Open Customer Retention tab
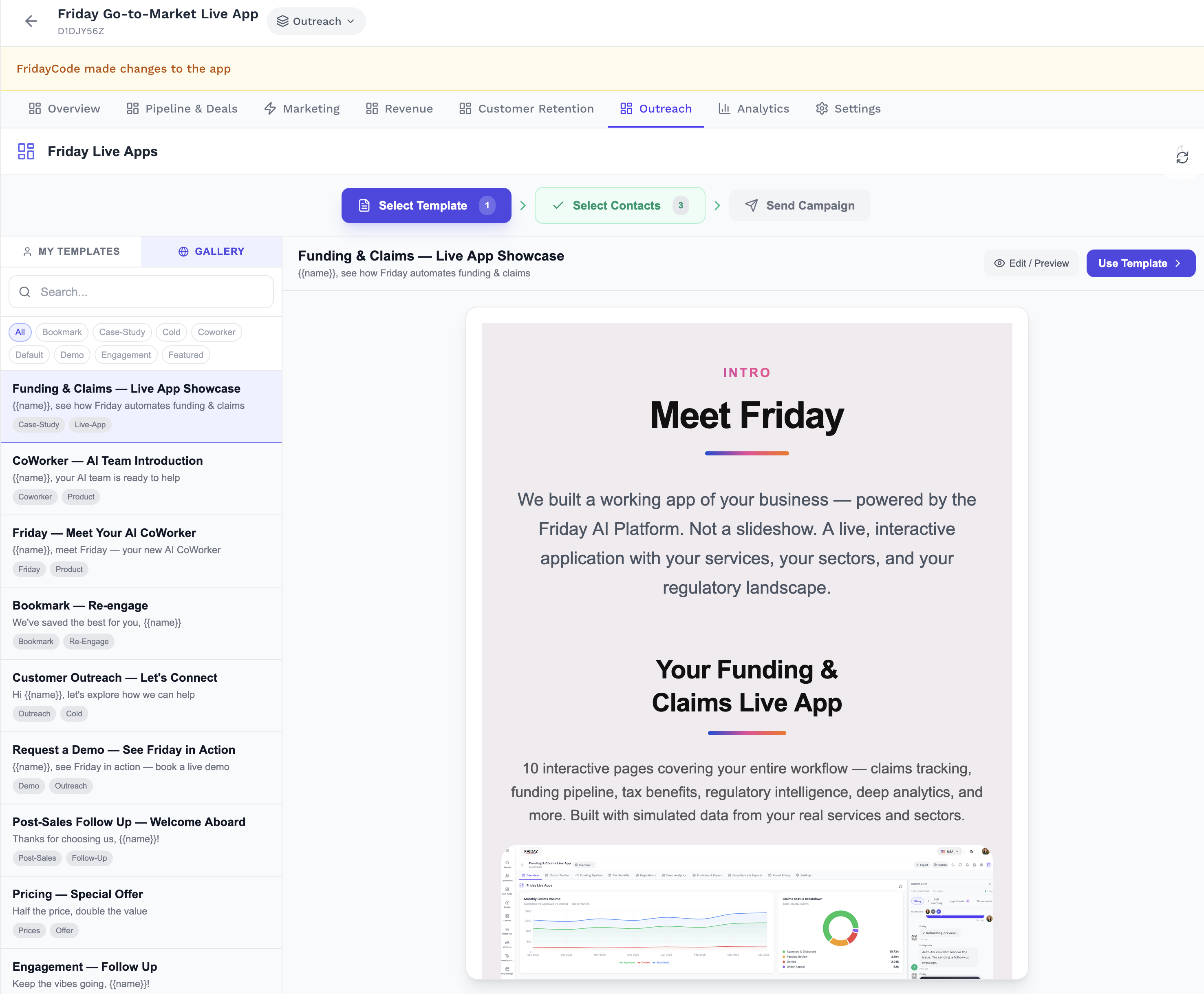Viewport: 1204px width, 994px height. coord(527,109)
